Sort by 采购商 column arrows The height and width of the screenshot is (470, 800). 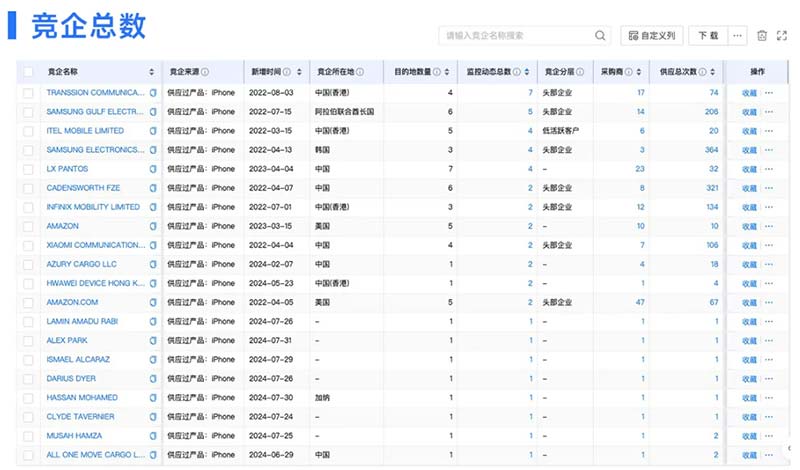pyautogui.click(x=639, y=72)
